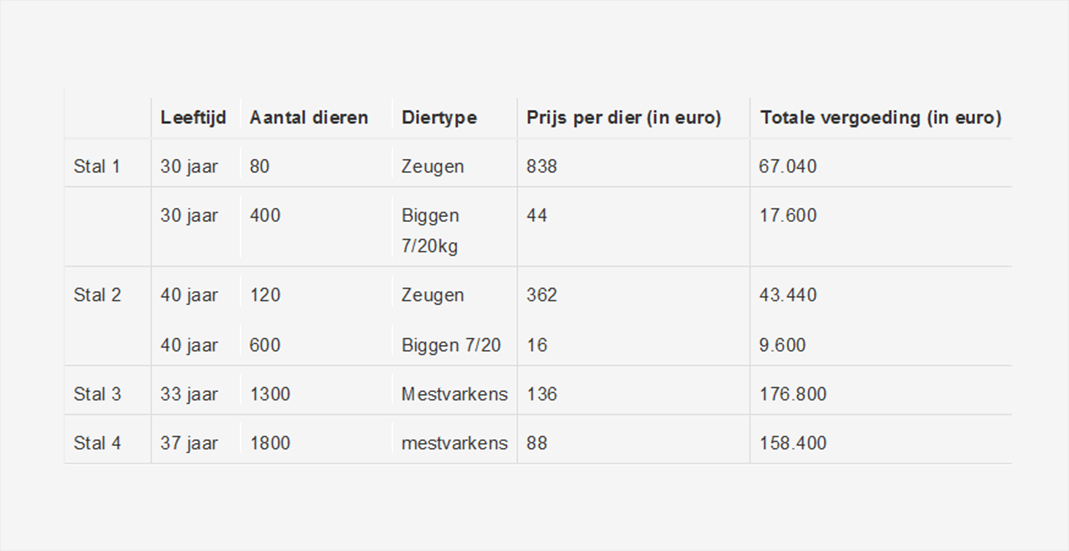Click the Diertype column header
1069x551 pixels.
(x=439, y=118)
